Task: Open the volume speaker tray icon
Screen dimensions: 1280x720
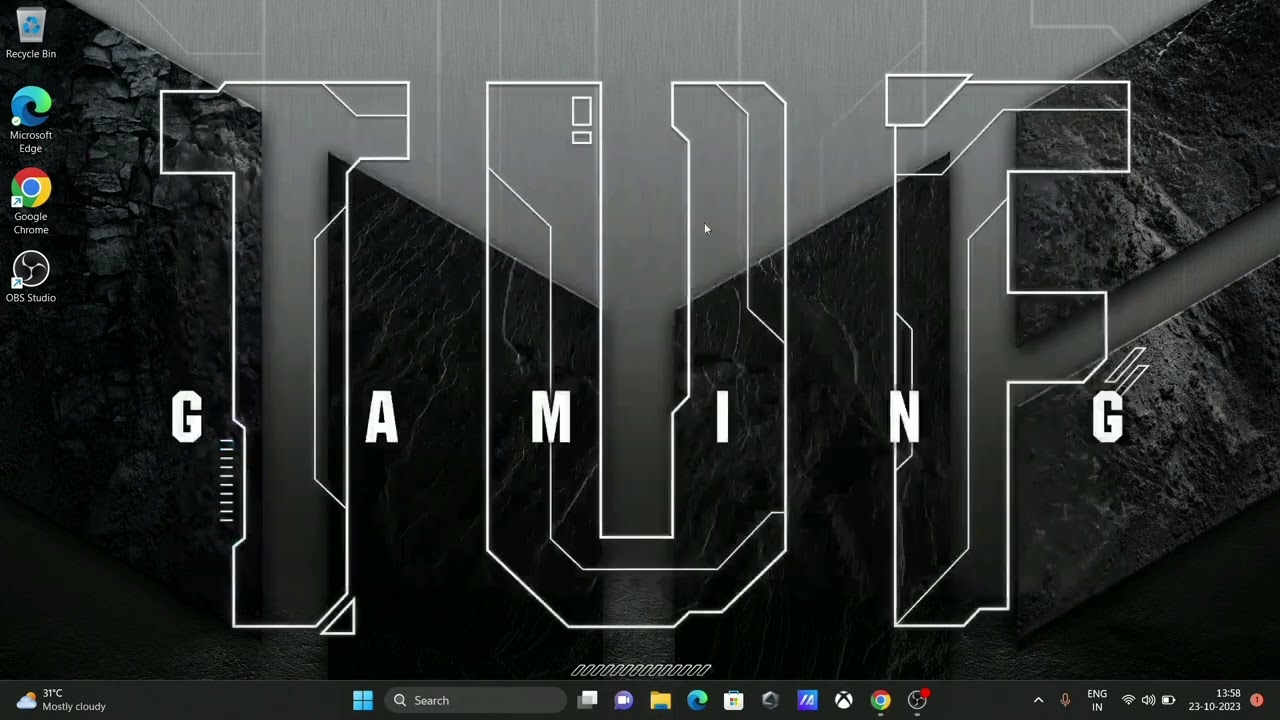Action: click(x=1148, y=700)
